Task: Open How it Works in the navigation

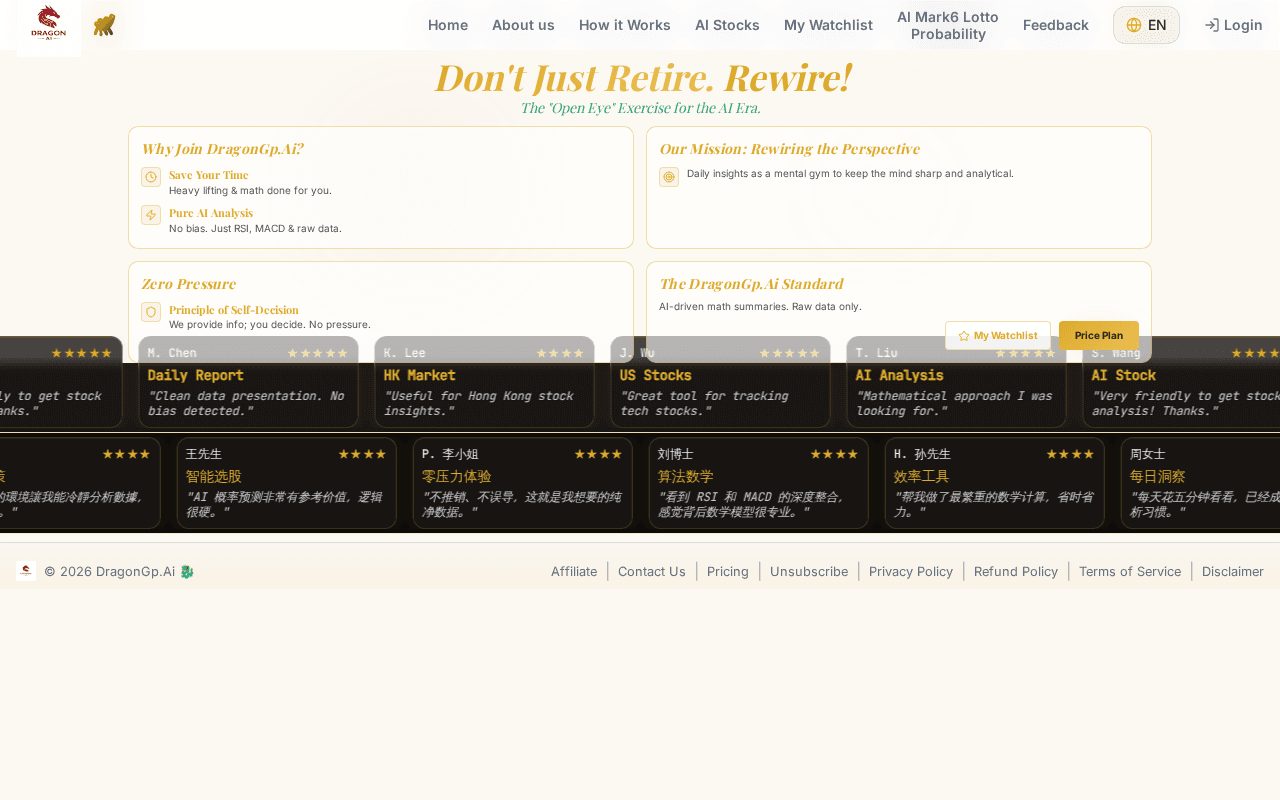Action: [x=625, y=25]
